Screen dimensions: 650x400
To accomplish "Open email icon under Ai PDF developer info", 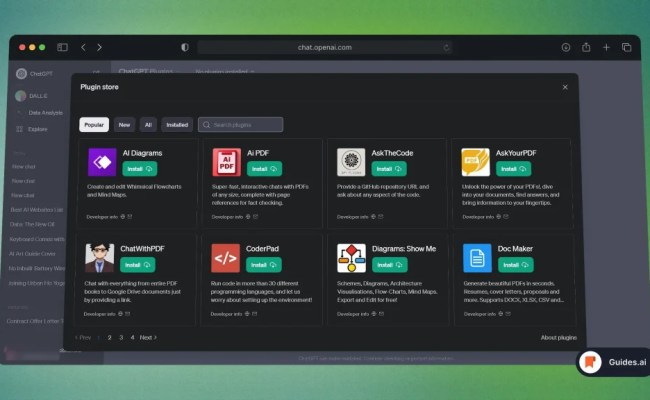I will [255, 216].
